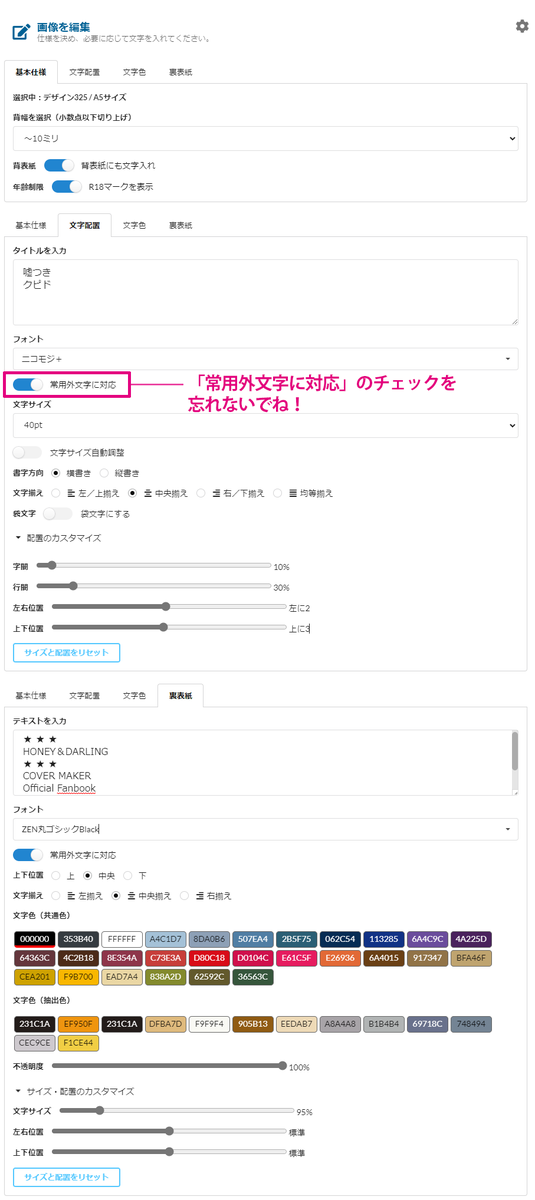This screenshot has height=1200, width=535.
Task: Pick the navy 113285 color swatch
Action: coord(383,939)
